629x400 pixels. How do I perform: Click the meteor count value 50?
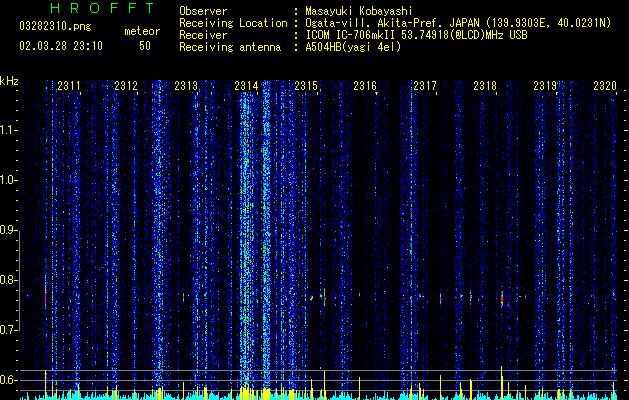click(145, 46)
